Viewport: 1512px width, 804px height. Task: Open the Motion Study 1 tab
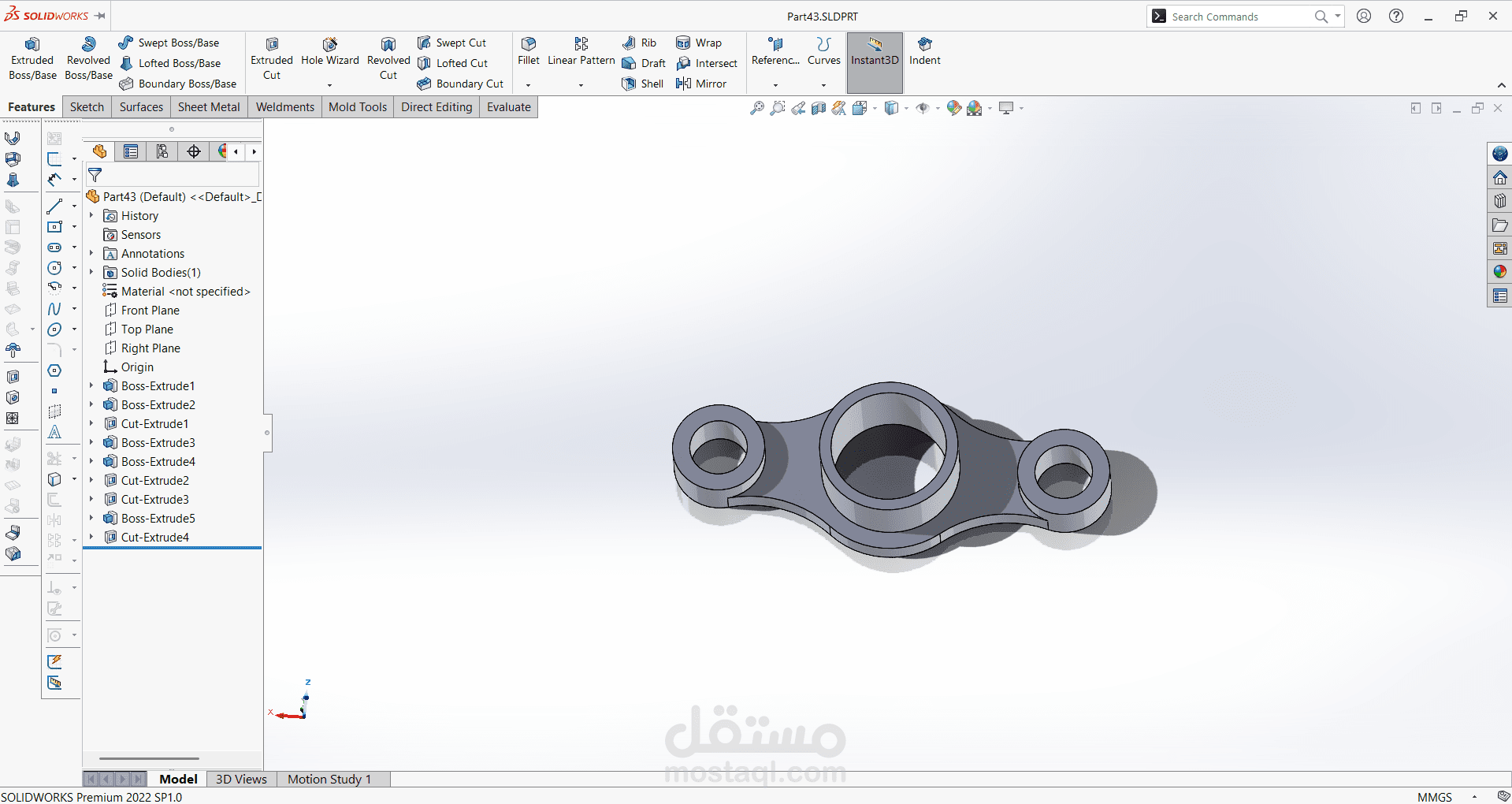pyautogui.click(x=329, y=779)
